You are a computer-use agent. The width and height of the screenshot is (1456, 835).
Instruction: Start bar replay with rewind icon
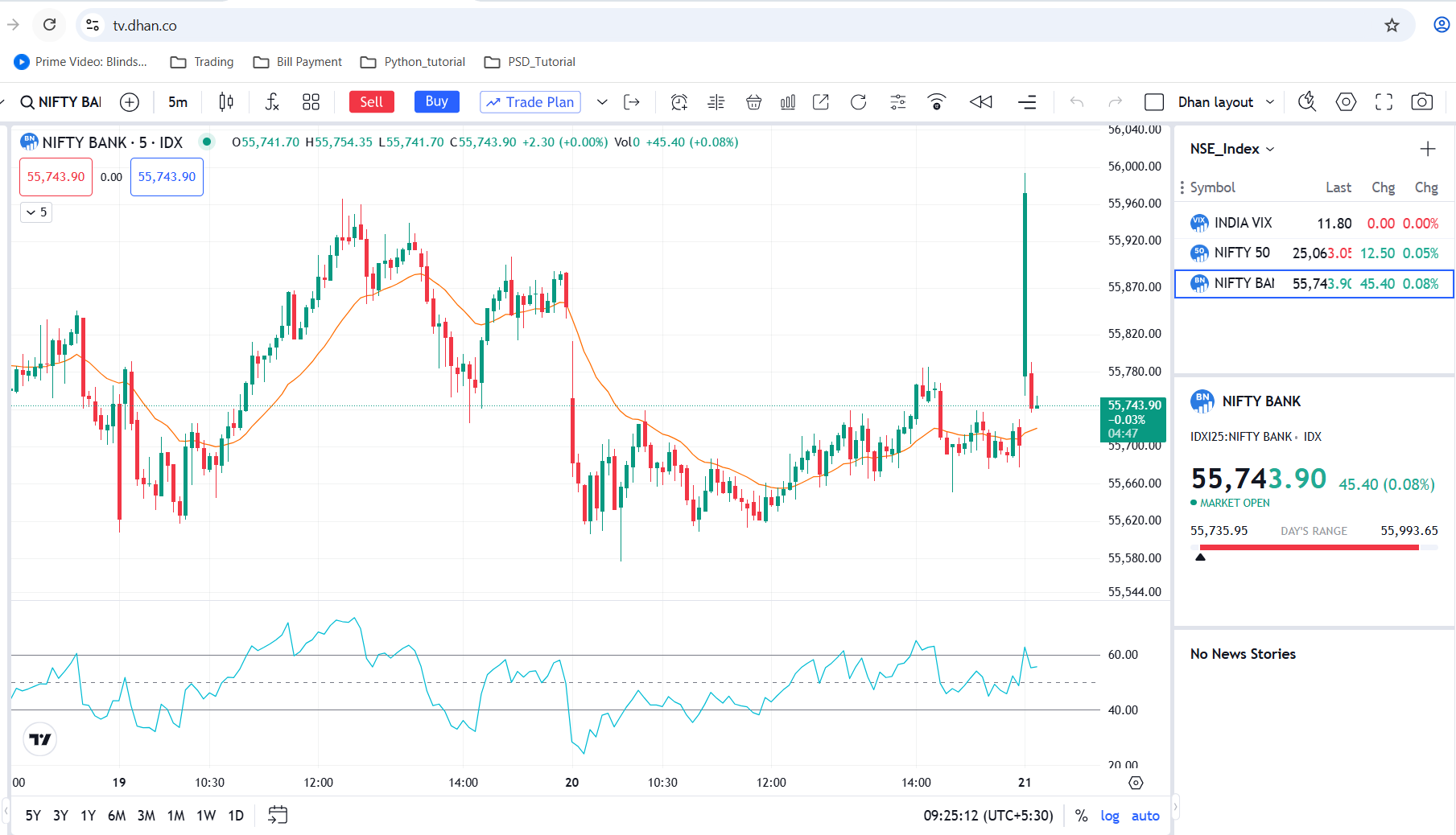point(981,102)
